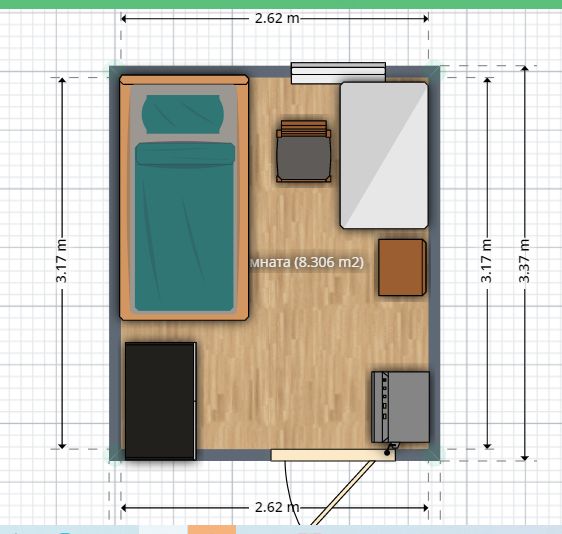Select the white desk near the window

(x=384, y=155)
